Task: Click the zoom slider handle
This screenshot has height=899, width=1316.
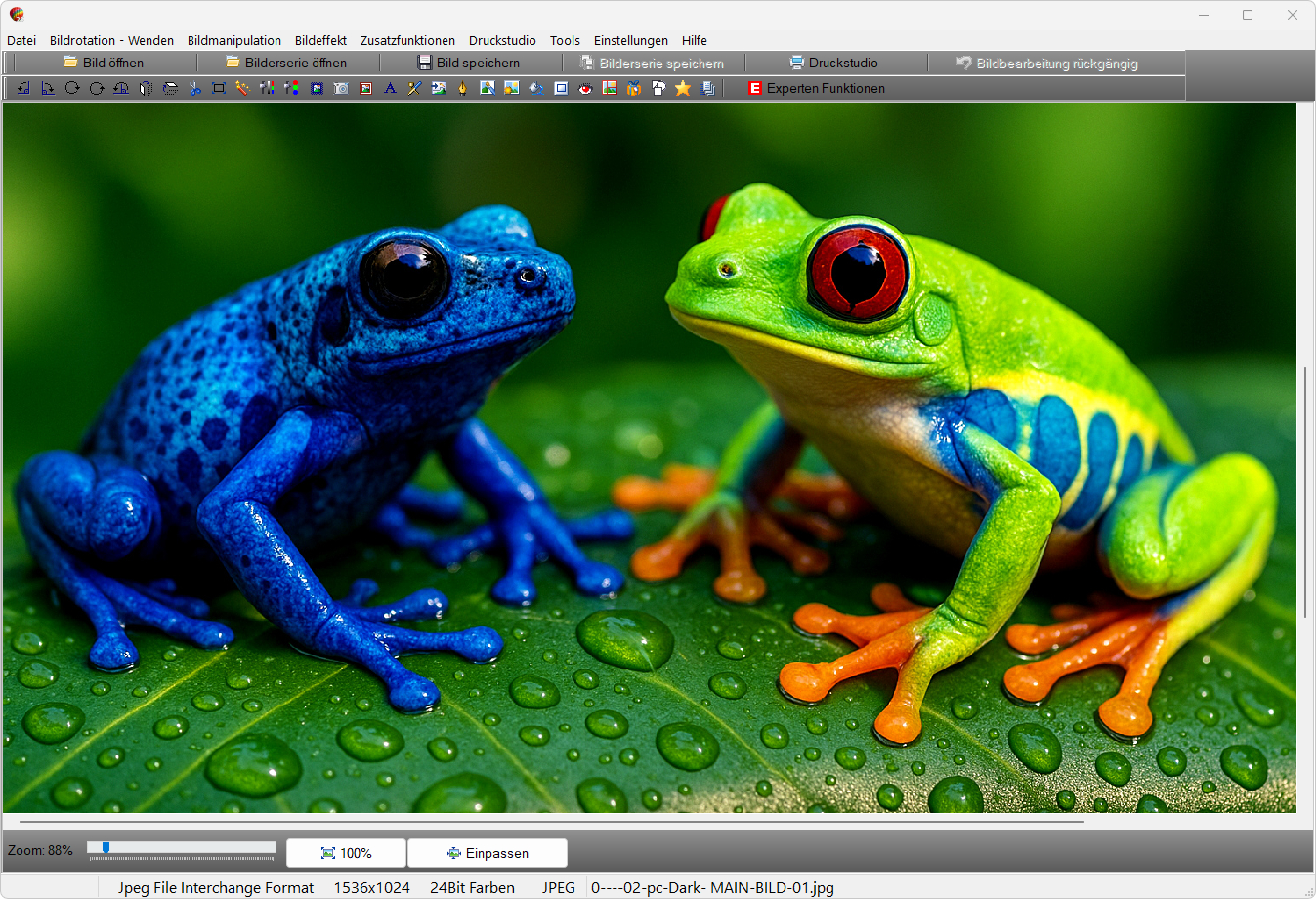Action: pos(106,848)
